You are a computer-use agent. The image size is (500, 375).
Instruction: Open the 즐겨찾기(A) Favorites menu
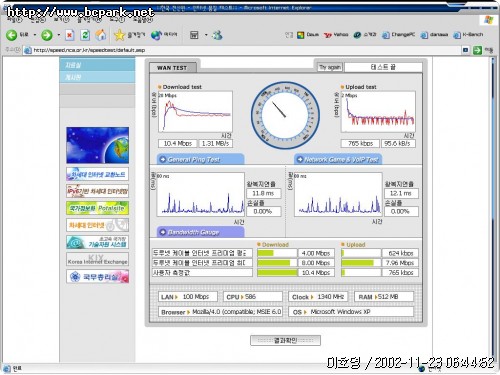(89, 20)
